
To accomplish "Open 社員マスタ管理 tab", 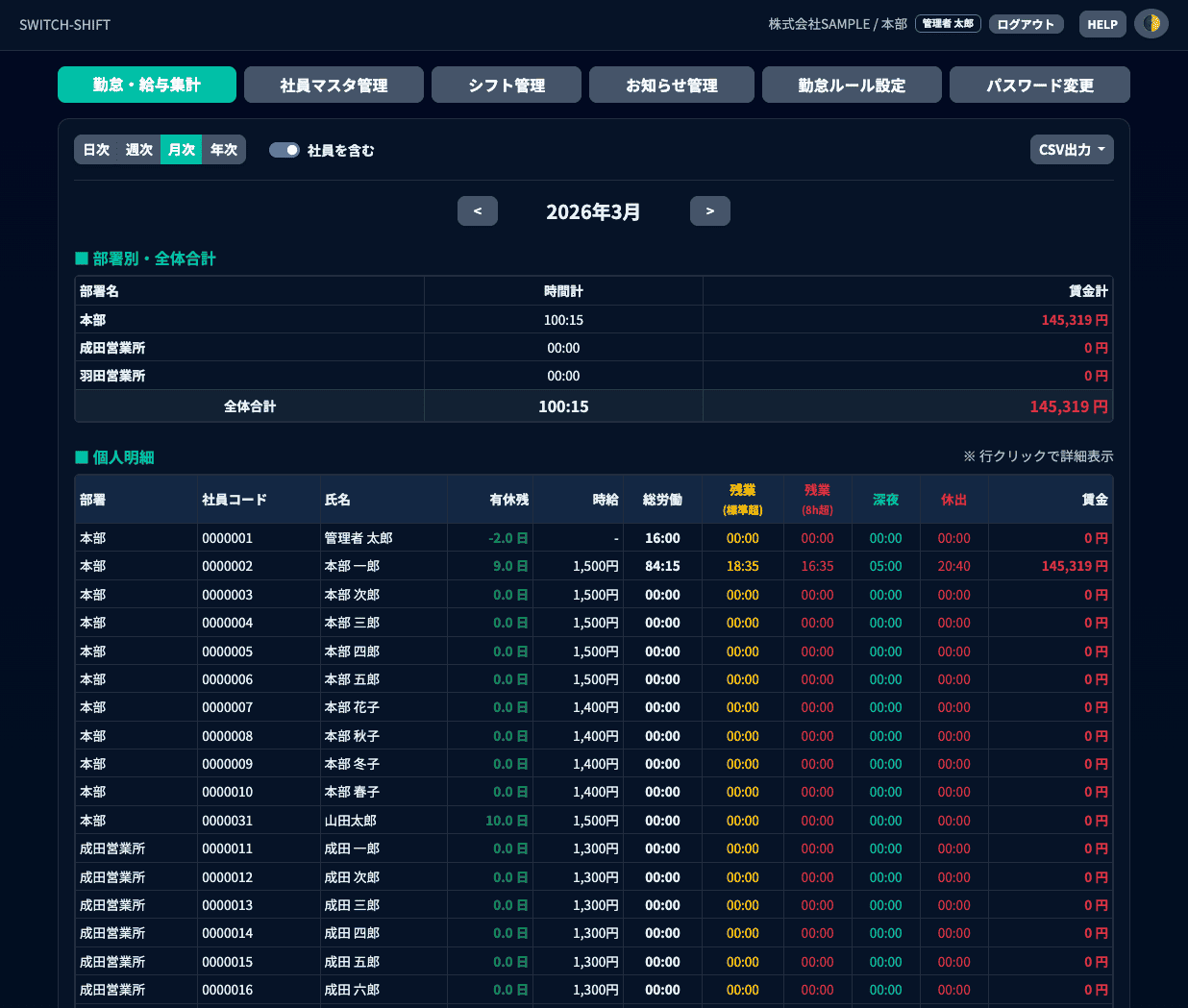I will 334,86.
